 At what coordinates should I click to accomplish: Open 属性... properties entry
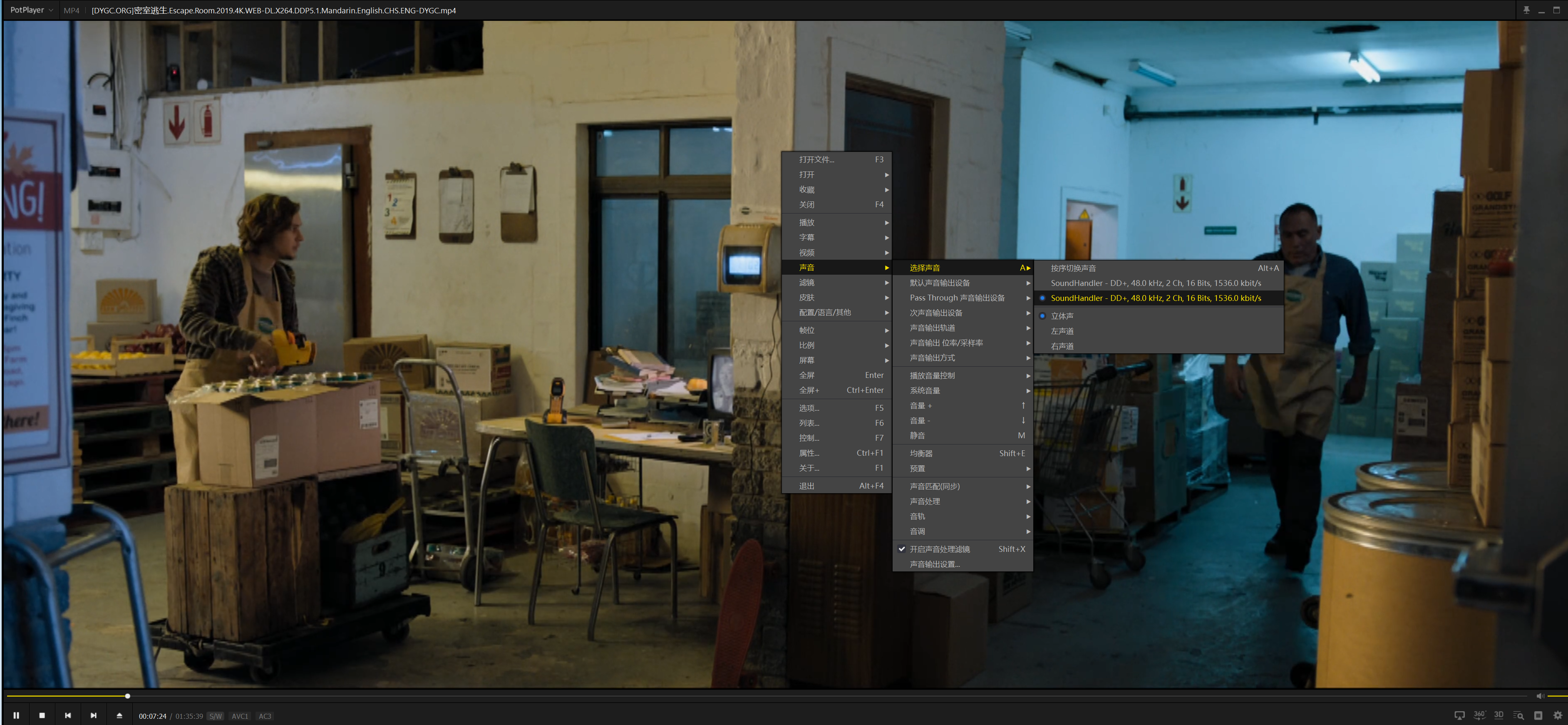click(838, 453)
